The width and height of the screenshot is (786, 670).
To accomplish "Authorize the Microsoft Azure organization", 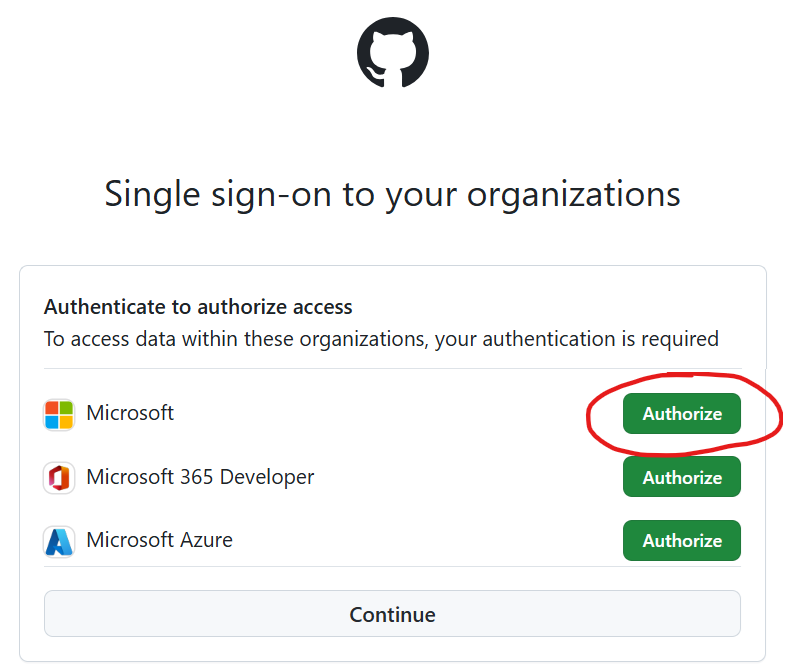I will point(681,541).
